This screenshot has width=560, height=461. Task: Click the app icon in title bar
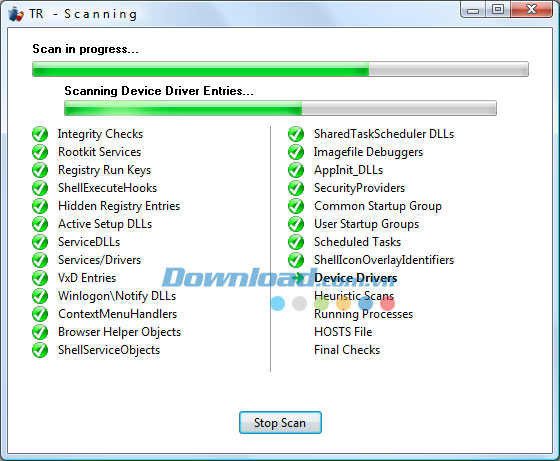pyautogui.click(x=16, y=14)
